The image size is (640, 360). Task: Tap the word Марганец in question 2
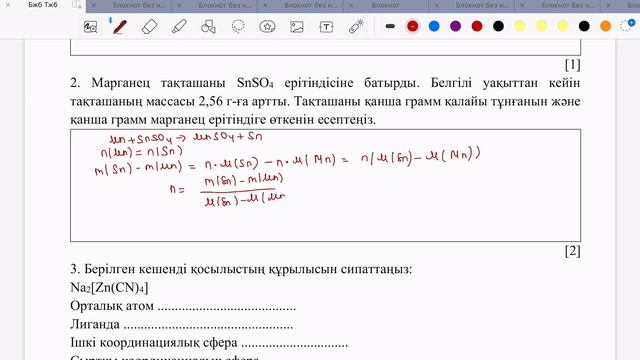(121, 83)
